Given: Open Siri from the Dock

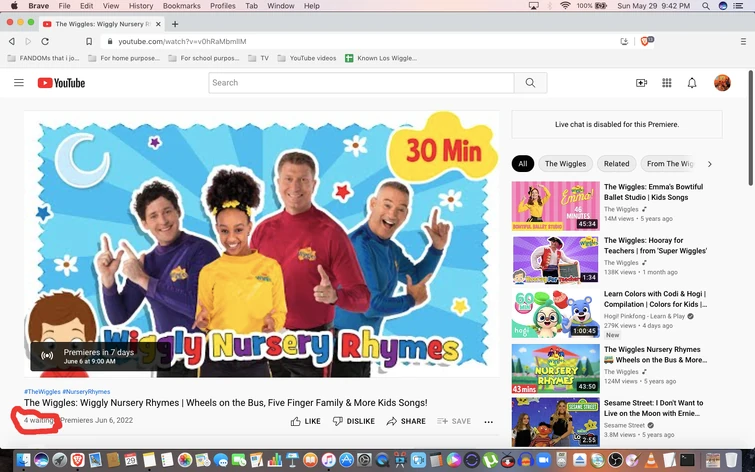Looking at the screenshot, I should [41, 460].
